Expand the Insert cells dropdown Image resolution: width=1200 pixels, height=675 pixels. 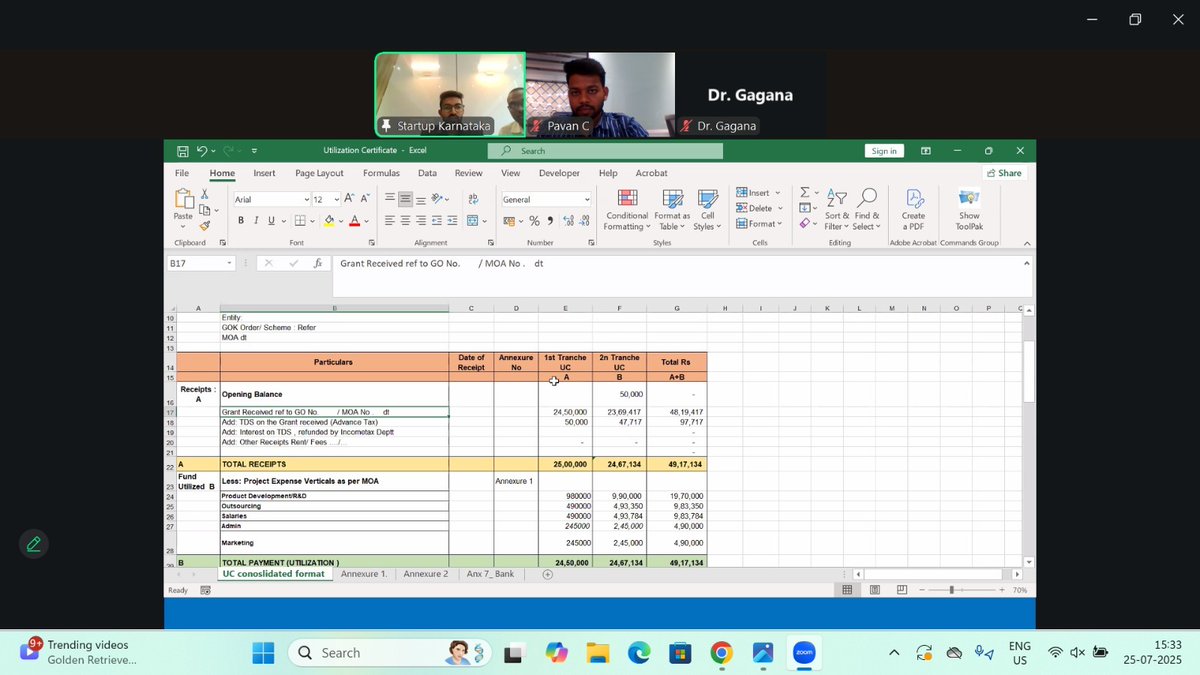tap(779, 192)
